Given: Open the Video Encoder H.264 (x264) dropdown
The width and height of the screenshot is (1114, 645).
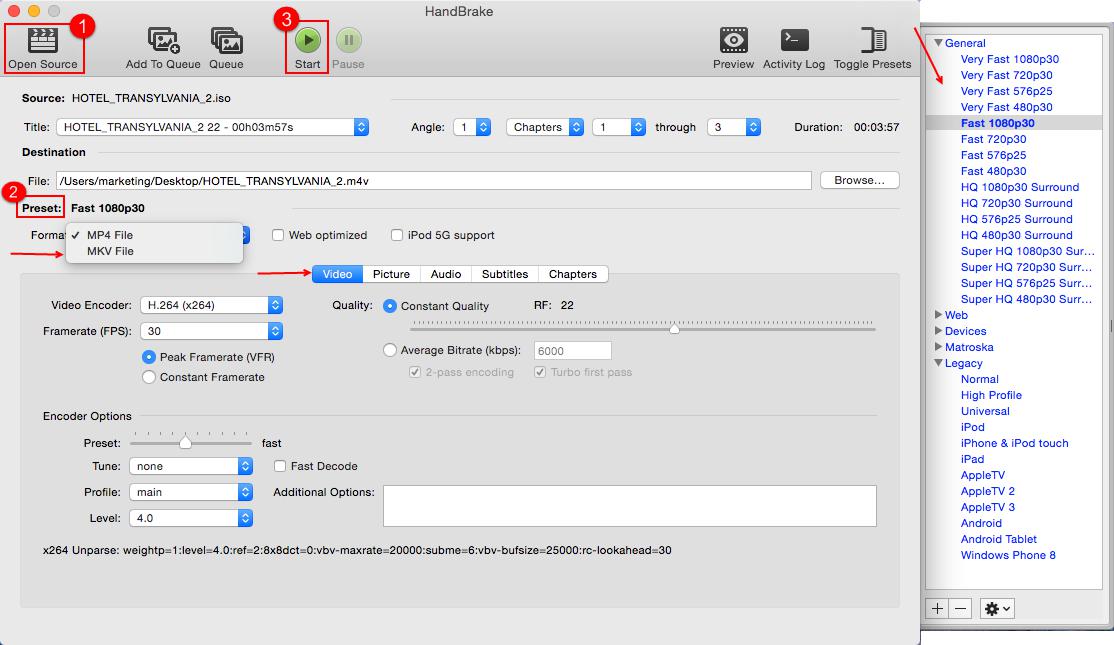Looking at the screenshot, I should 212,305.
